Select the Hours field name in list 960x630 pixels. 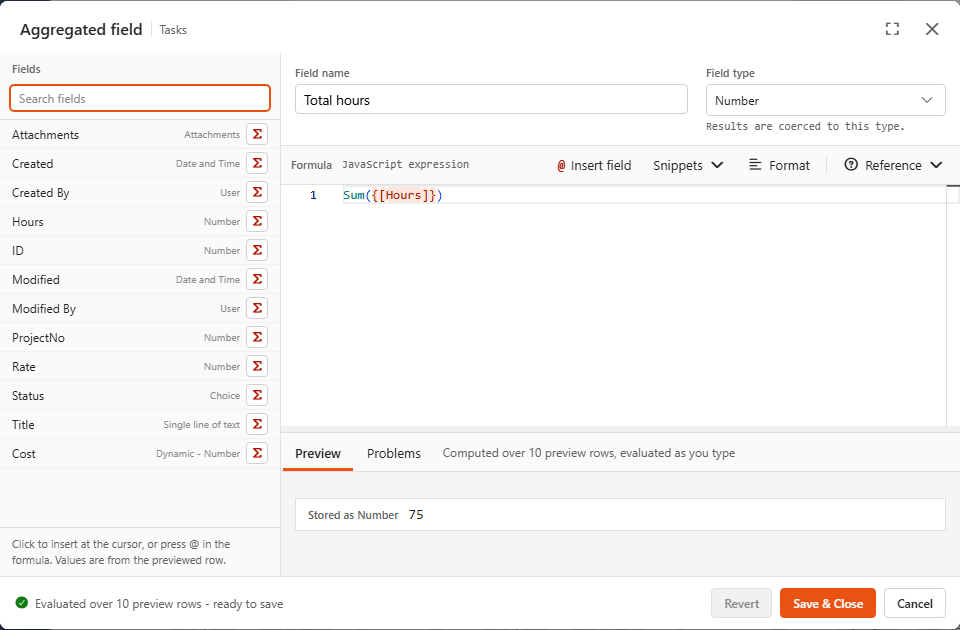(28, 222)
